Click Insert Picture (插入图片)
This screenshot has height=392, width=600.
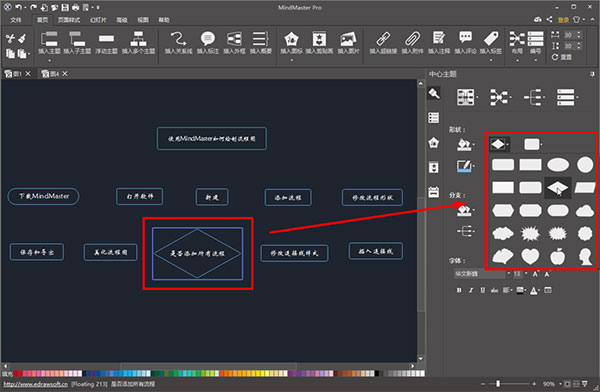tap(348, 42)
